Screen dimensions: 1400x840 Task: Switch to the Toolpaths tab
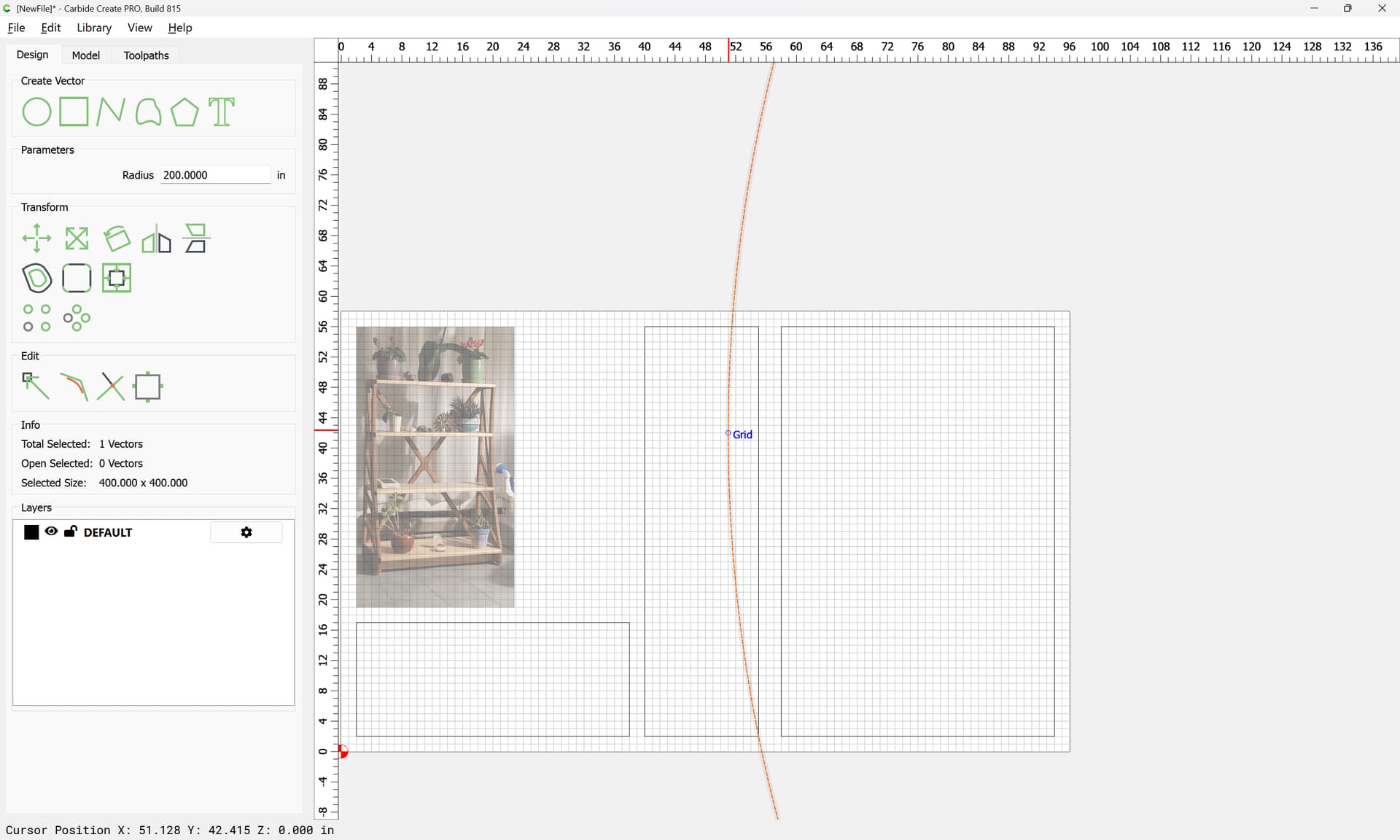(147, 55)
